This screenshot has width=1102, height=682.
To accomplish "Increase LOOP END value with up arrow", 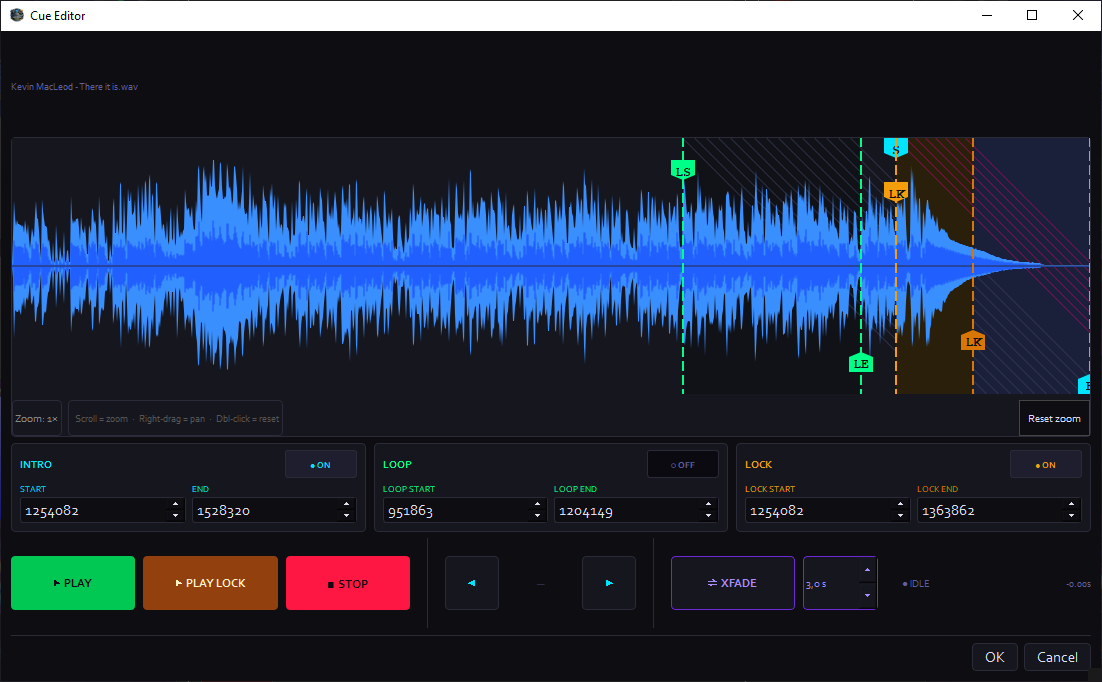I will (x=708, y=504).
